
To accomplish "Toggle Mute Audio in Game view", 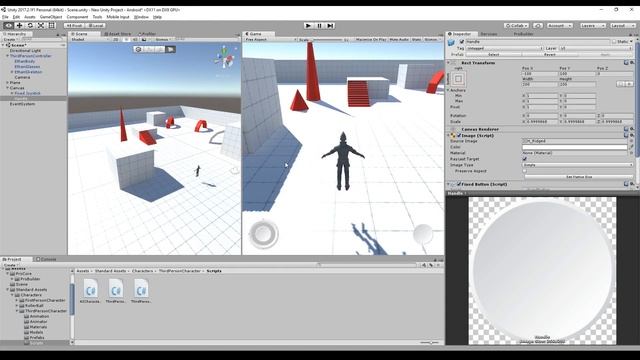I will [399, 40].
